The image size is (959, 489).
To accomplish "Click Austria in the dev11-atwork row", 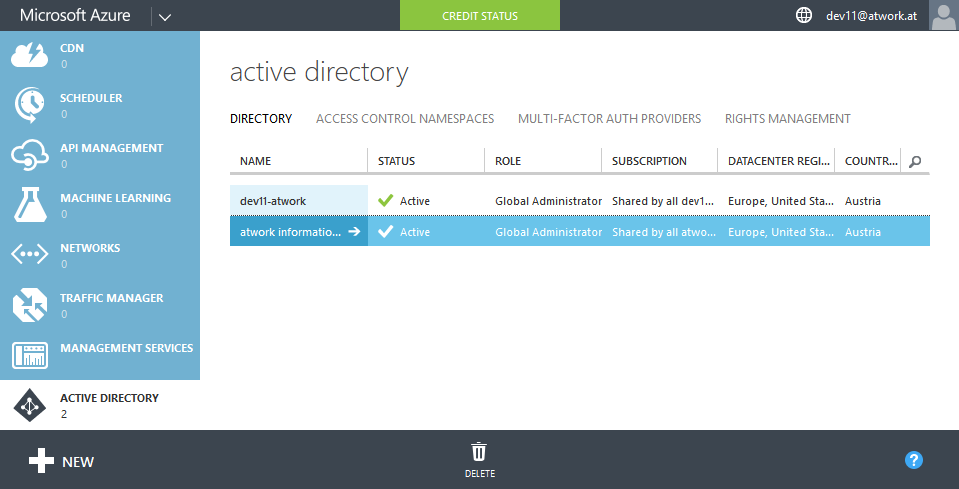I will 863,201.
